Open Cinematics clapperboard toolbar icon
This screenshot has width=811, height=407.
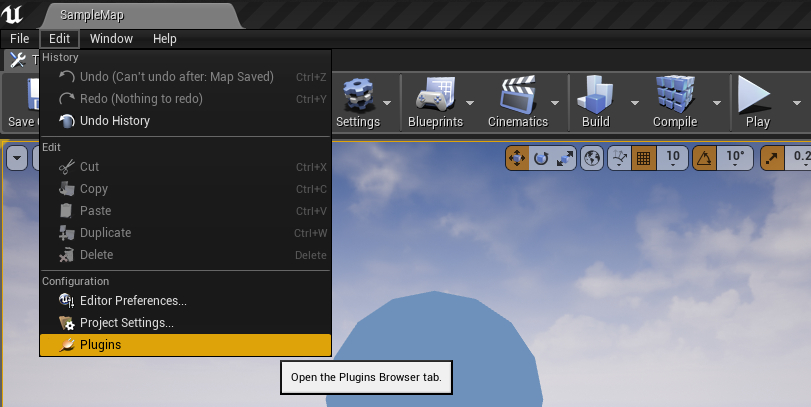pyautogui.click(x=518, y=95)
